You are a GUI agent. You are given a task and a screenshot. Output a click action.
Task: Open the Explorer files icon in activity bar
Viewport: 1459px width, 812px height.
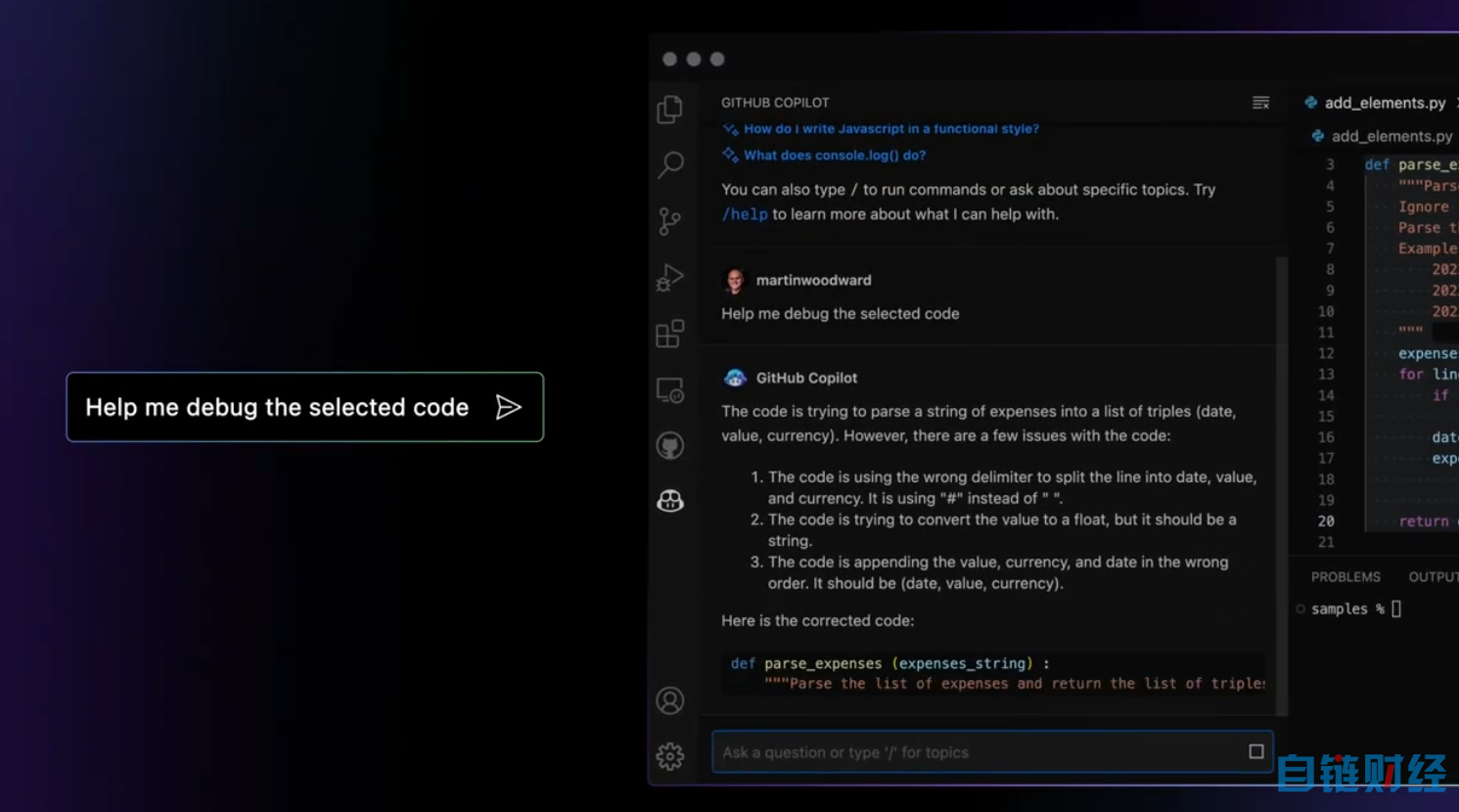click(x=670, y=109)
